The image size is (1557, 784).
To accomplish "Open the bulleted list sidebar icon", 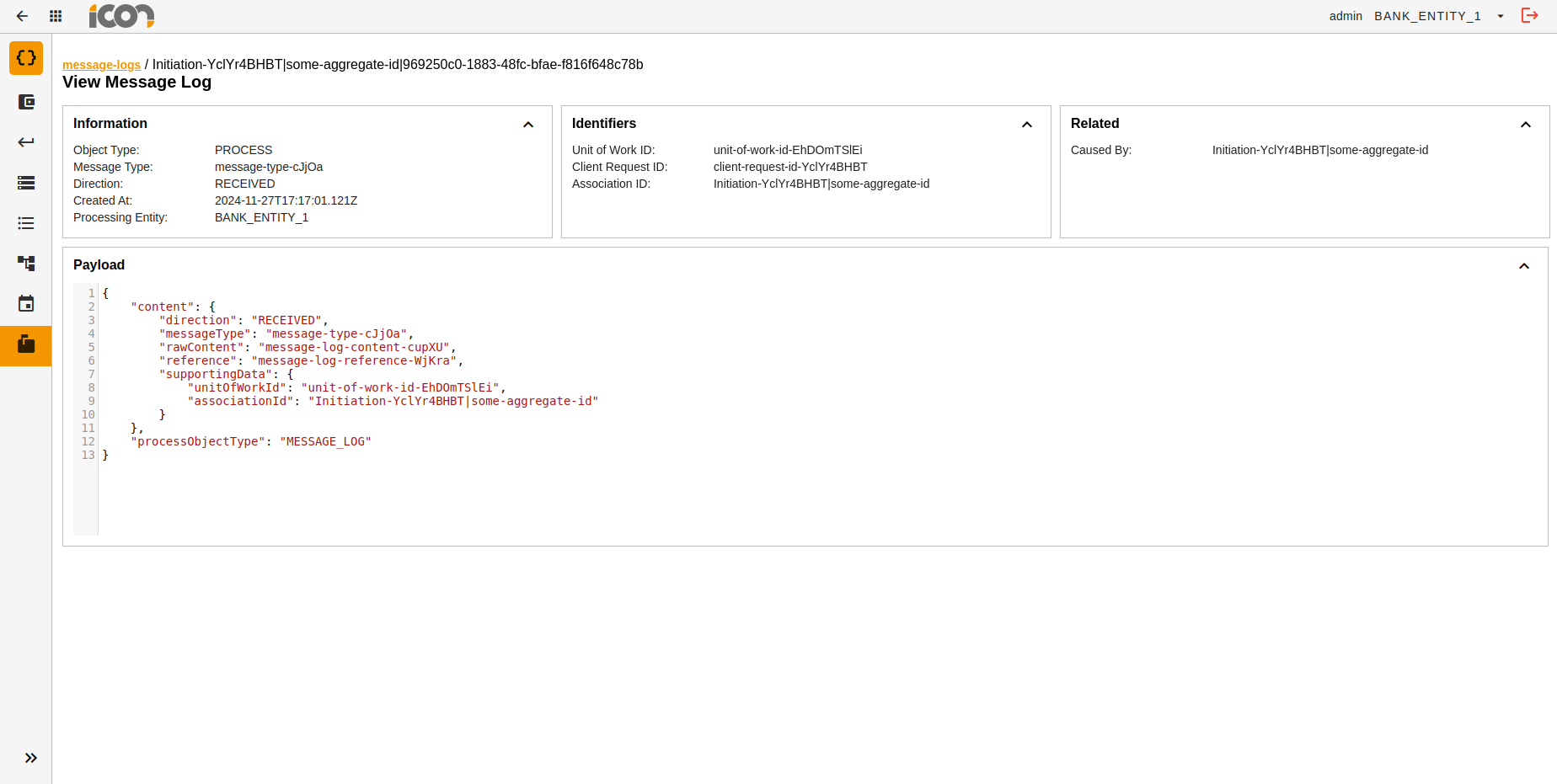I will pyautogui.click(x=26, y=223).
